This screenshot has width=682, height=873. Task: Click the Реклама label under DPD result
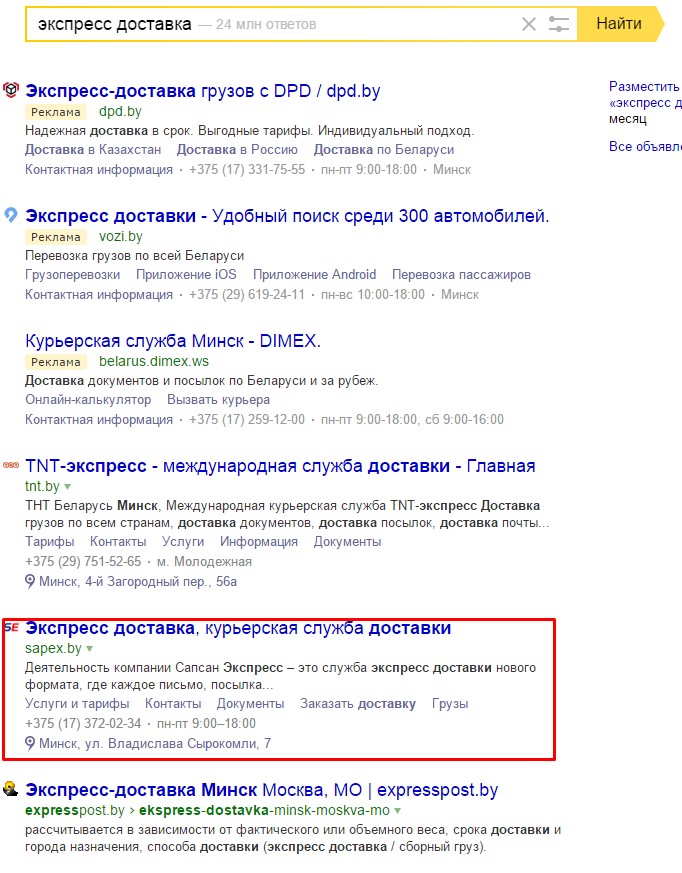56,112
